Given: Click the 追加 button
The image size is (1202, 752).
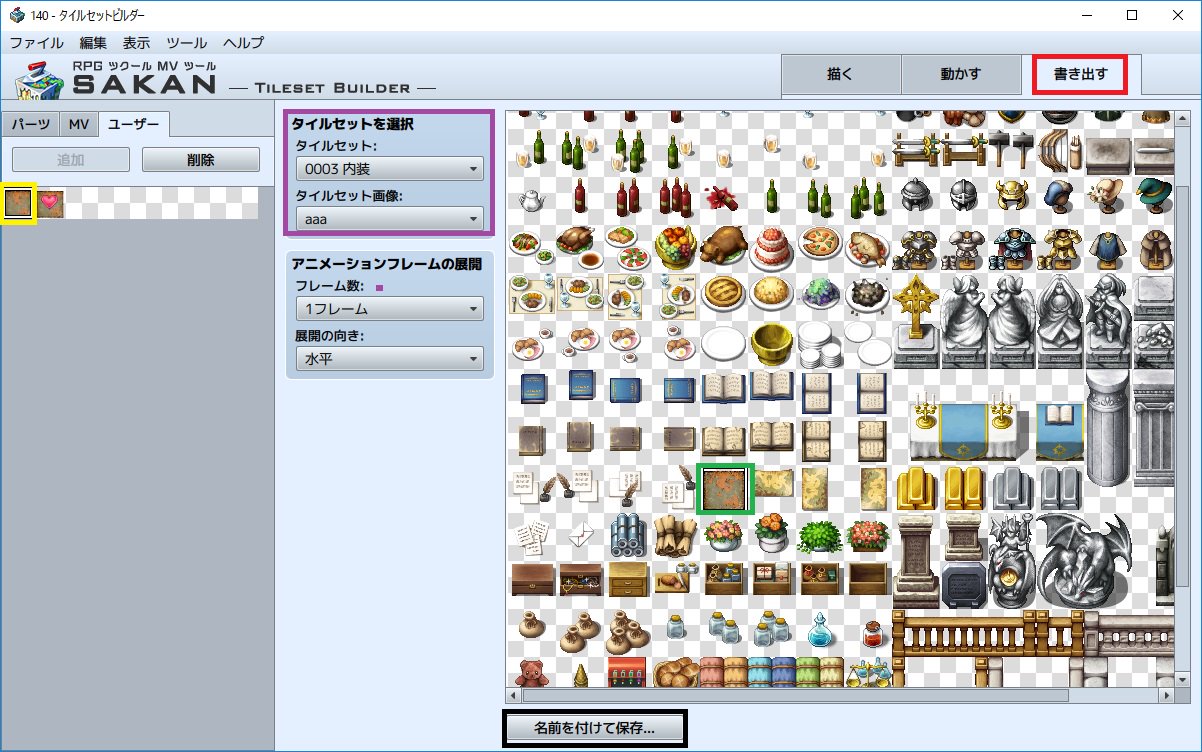Looking at the screenshot, I should point(71,159).
